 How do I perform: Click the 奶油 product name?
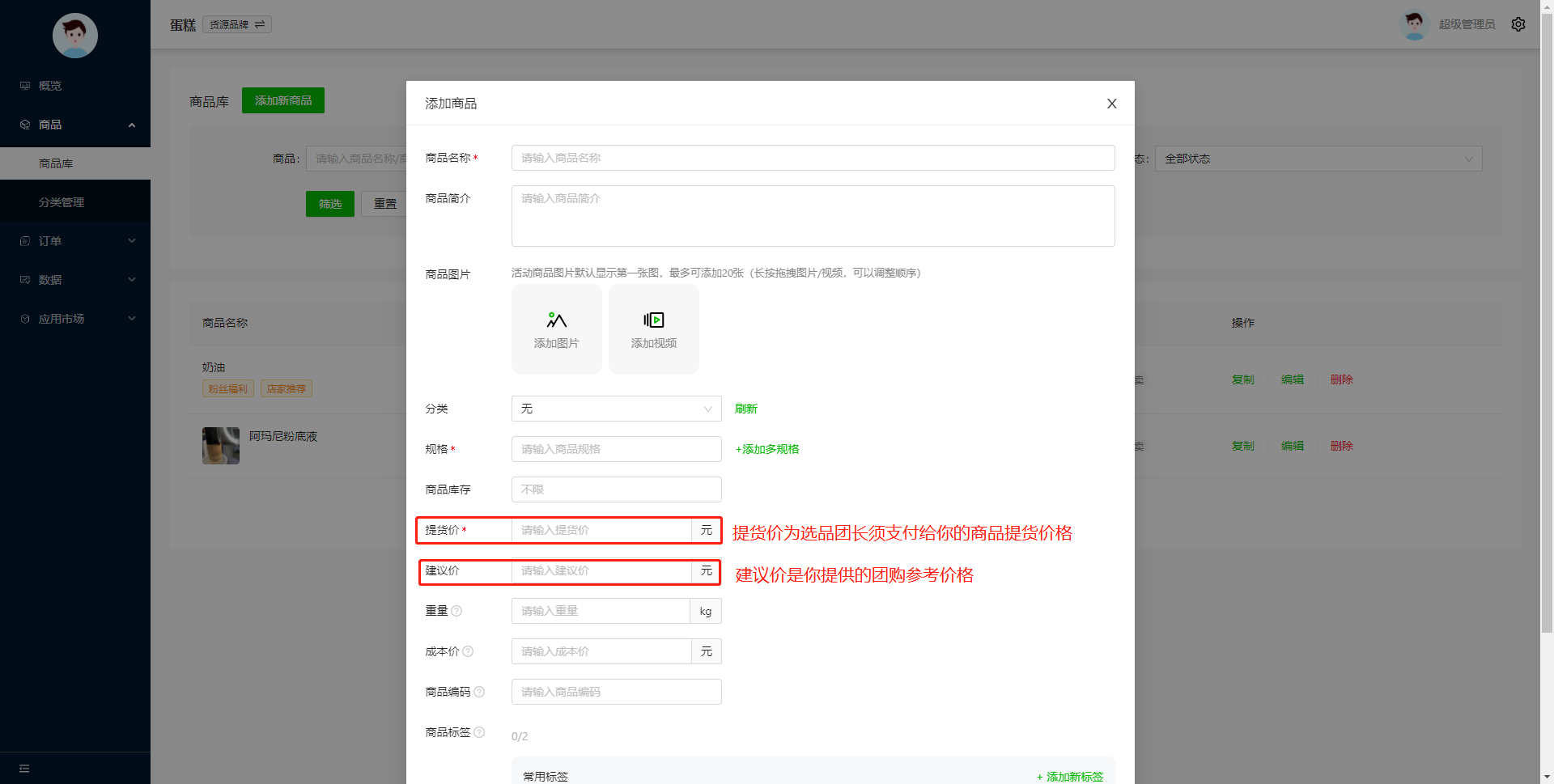tap(214, 367)
